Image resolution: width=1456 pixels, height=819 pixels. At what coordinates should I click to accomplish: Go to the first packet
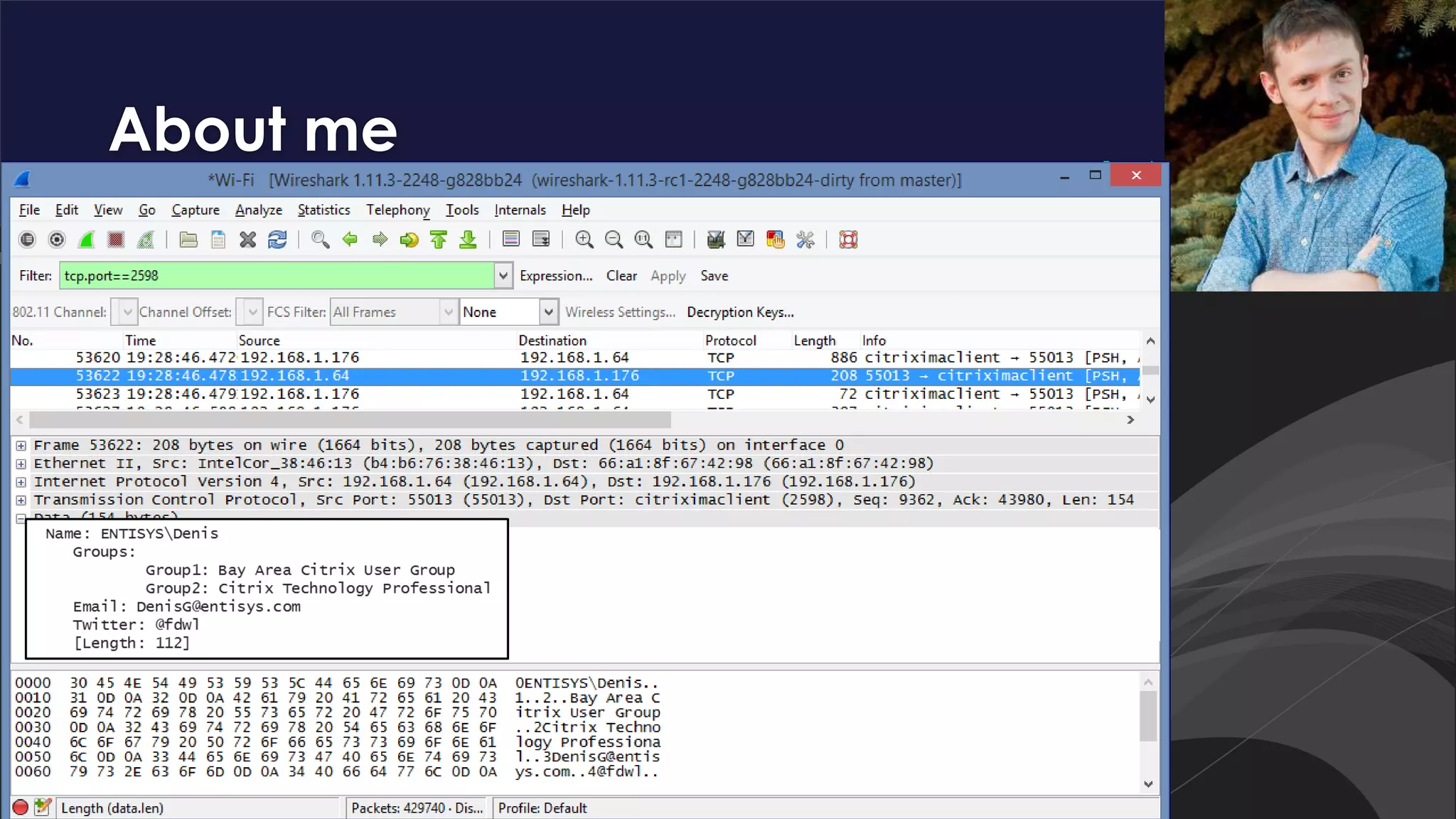pos(438,240)
